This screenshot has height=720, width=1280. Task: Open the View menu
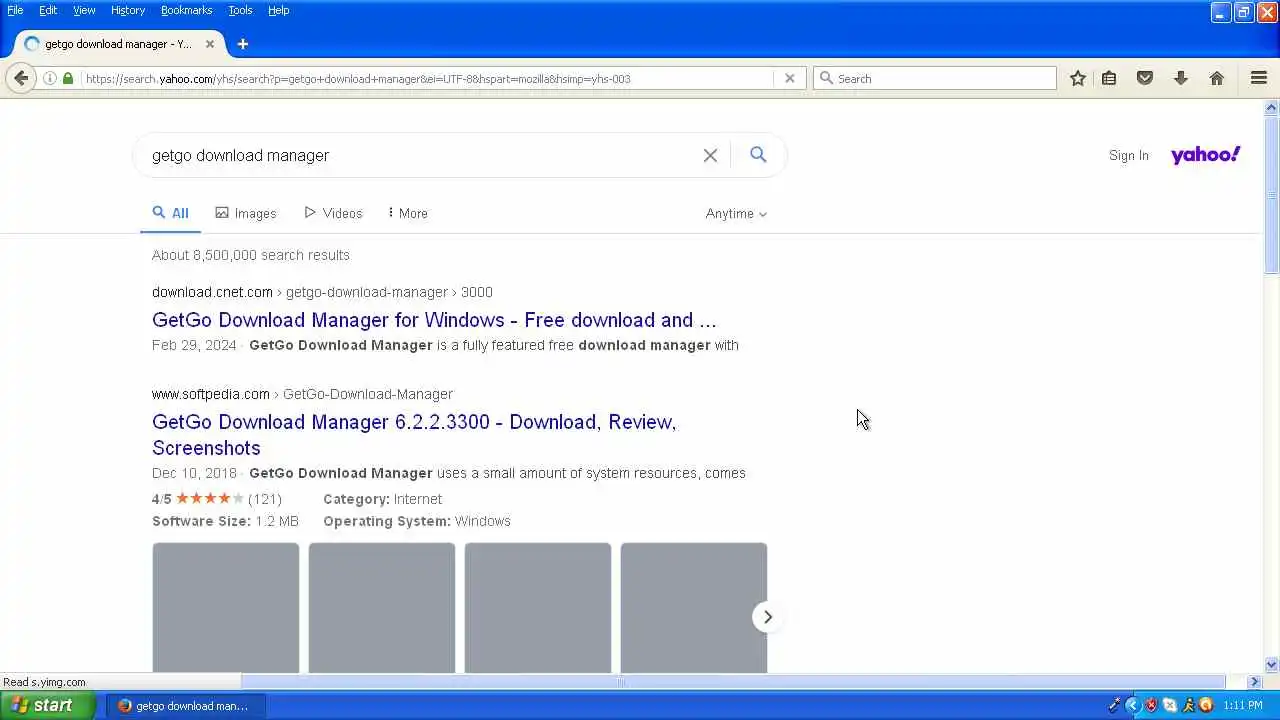pyautogui.click(x=84, y=10)
